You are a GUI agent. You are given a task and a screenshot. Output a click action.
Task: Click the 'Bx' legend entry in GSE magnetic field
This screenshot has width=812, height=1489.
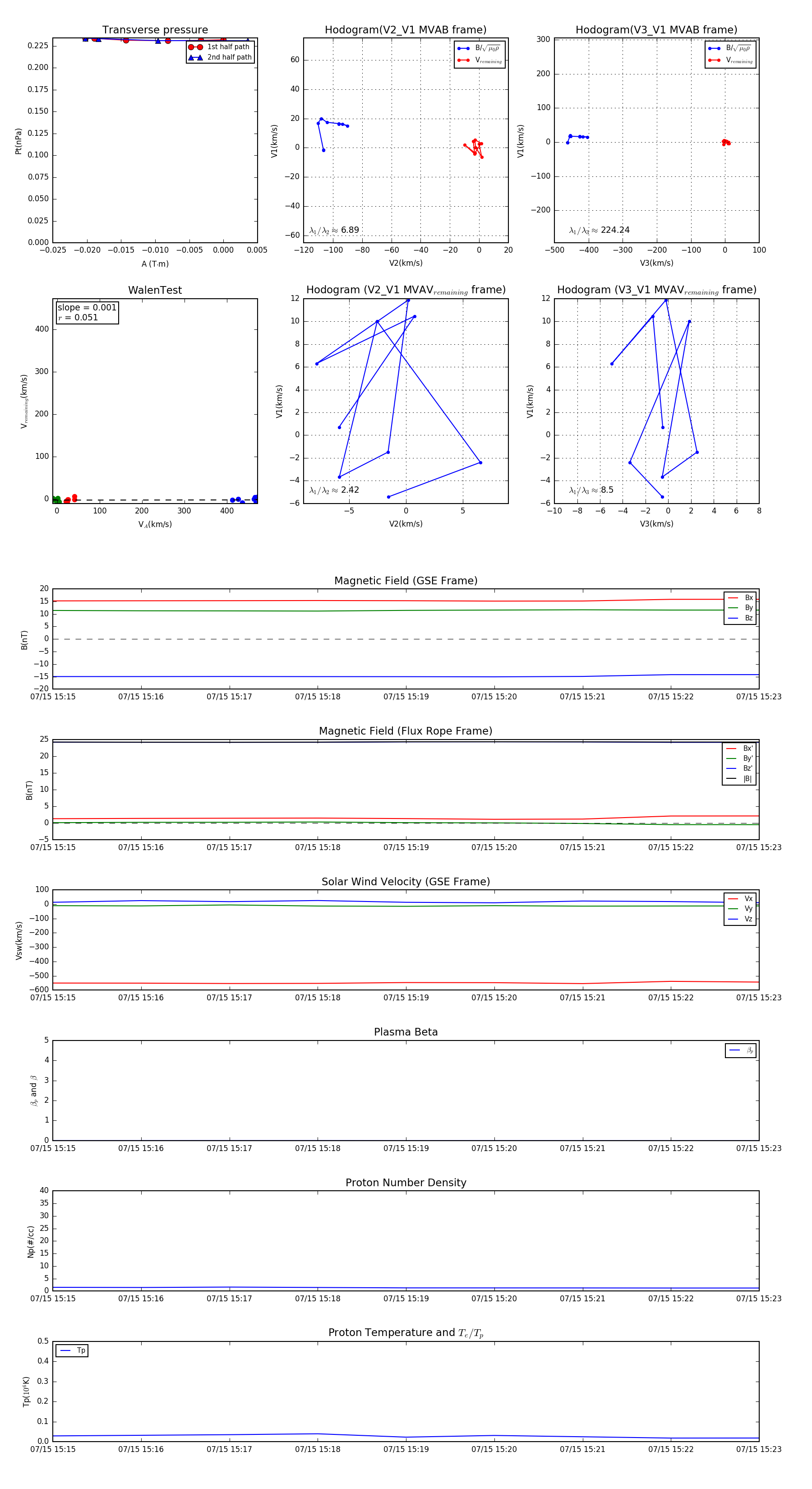pos(740,598)
